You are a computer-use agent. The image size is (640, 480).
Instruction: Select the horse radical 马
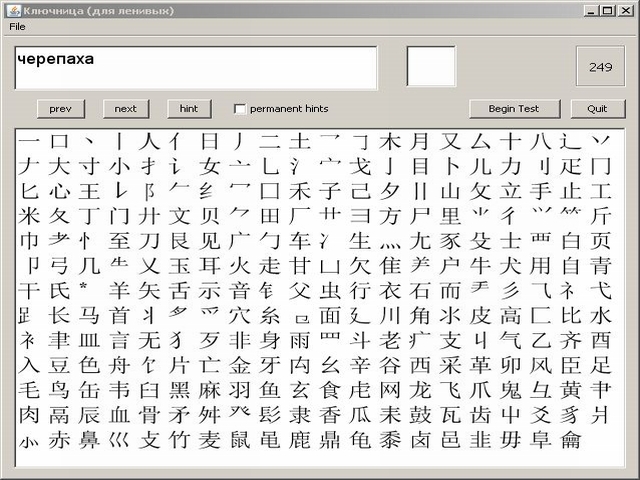coord(89,316)
